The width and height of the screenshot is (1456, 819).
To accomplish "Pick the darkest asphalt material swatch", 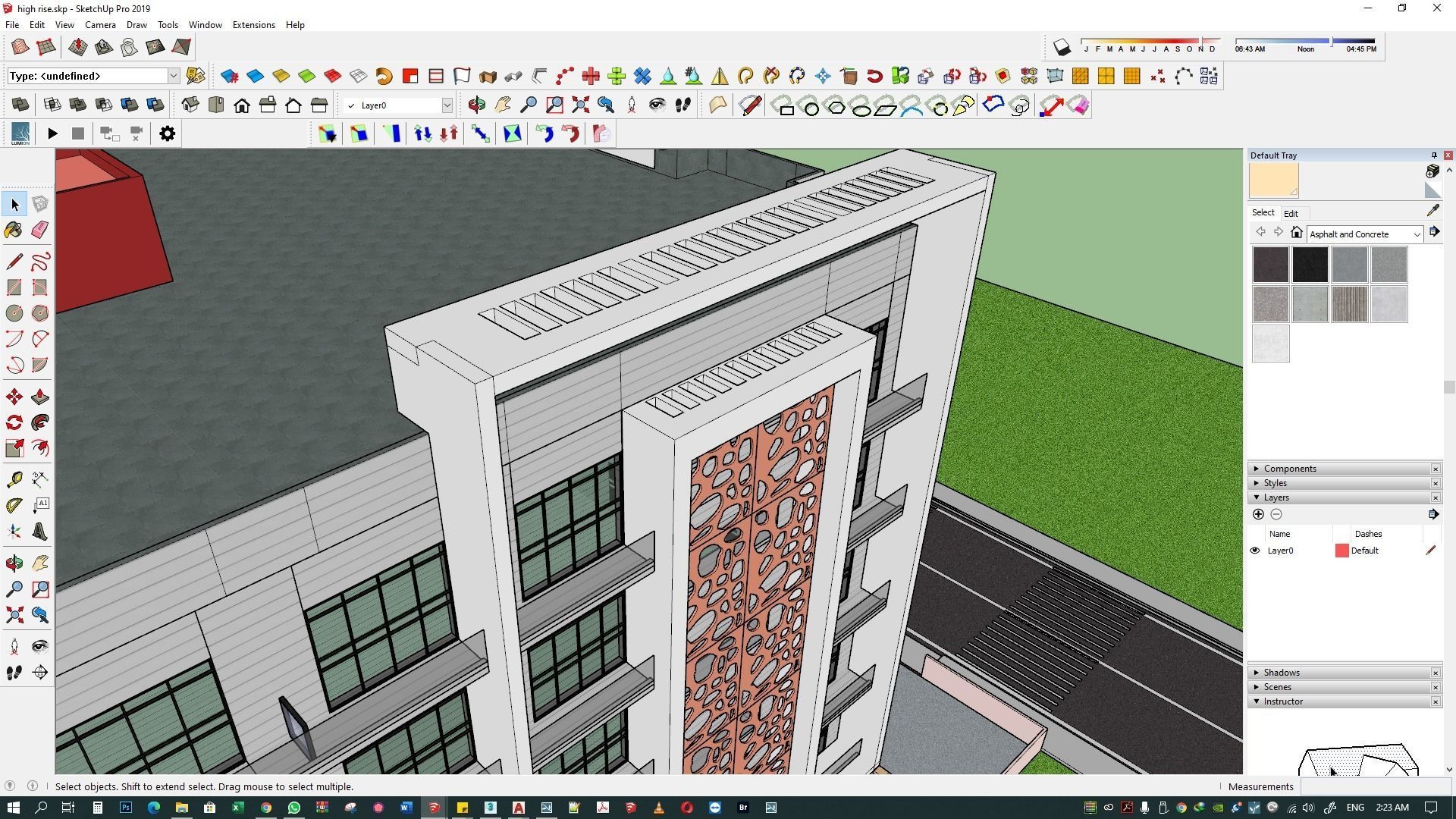I will (x=1310, y=265).
